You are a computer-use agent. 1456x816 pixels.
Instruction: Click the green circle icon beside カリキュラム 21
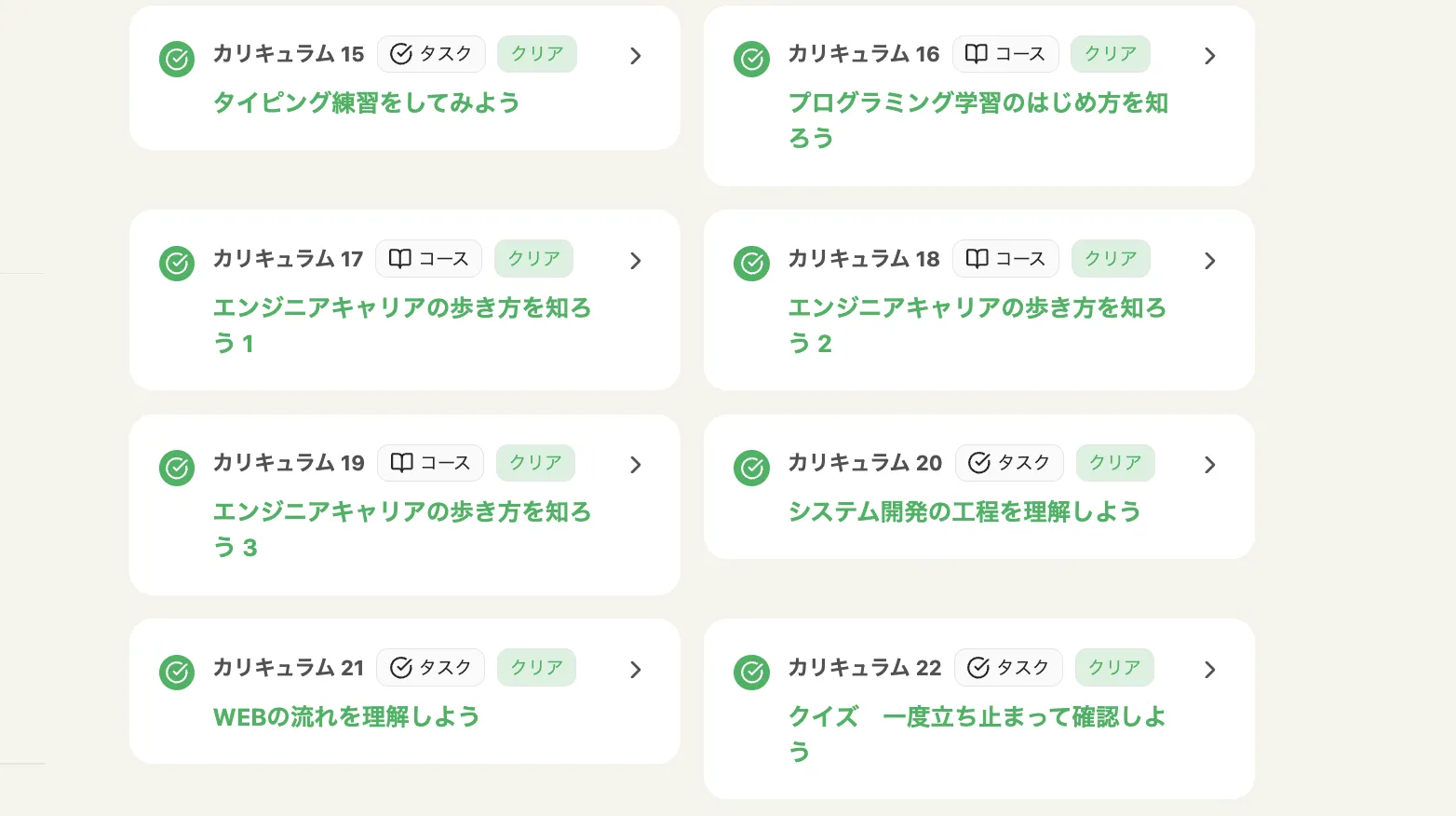176,673
